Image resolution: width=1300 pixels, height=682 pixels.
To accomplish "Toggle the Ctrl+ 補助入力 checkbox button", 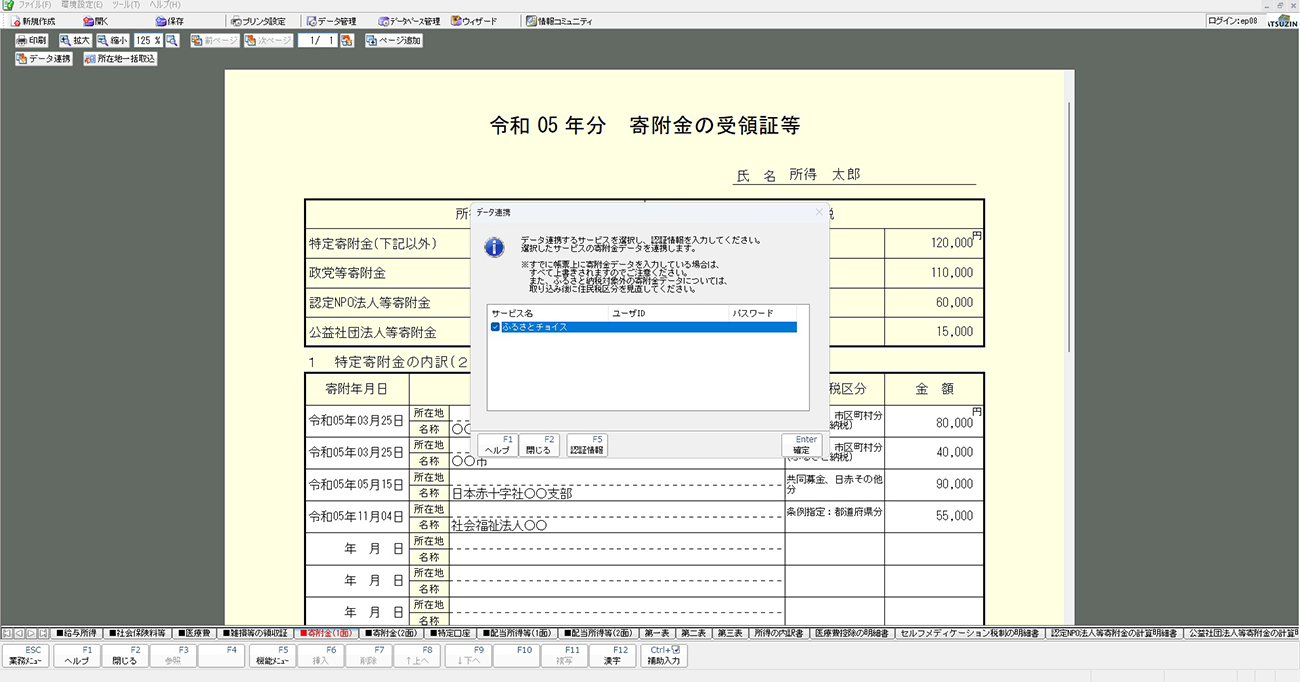I will (x=664, y=656).
